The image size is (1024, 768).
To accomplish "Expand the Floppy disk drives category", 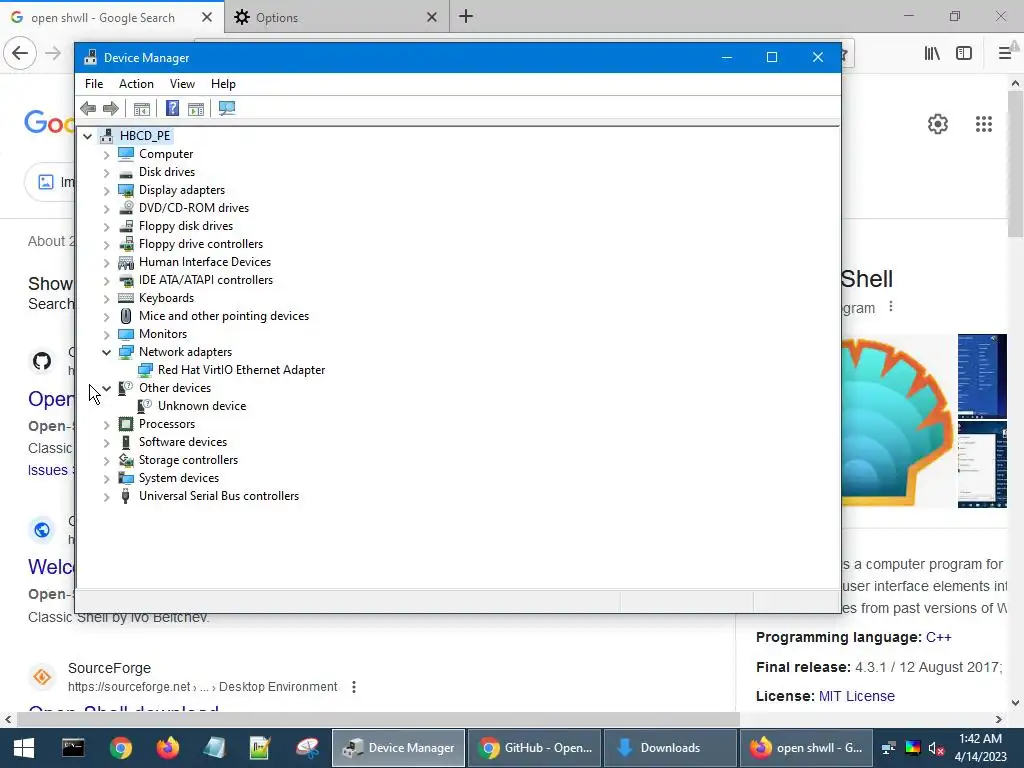I will [x=106, y=227].
